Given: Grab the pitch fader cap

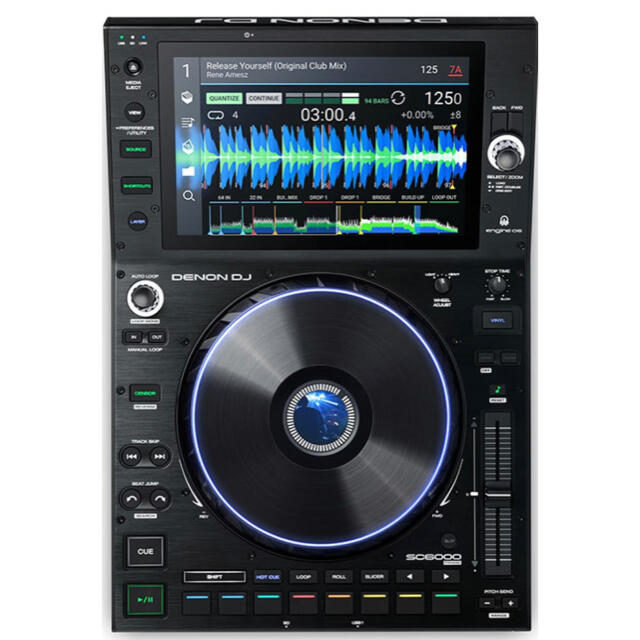Looking at the screenshot, I should [498, 495].
